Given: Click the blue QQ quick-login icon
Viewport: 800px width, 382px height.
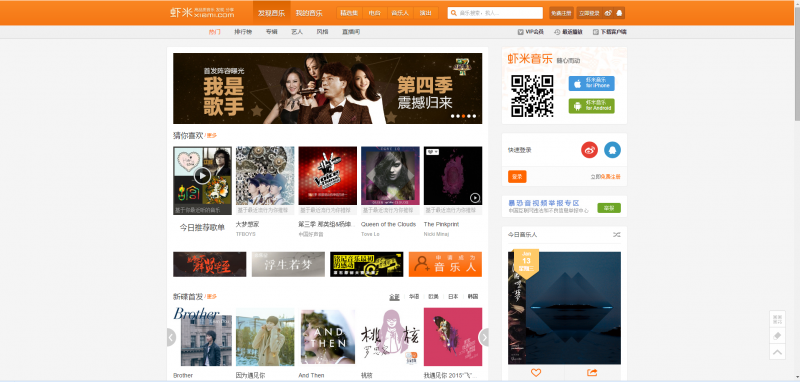Looking at the screenshot, I should click(x=613, y=150).
